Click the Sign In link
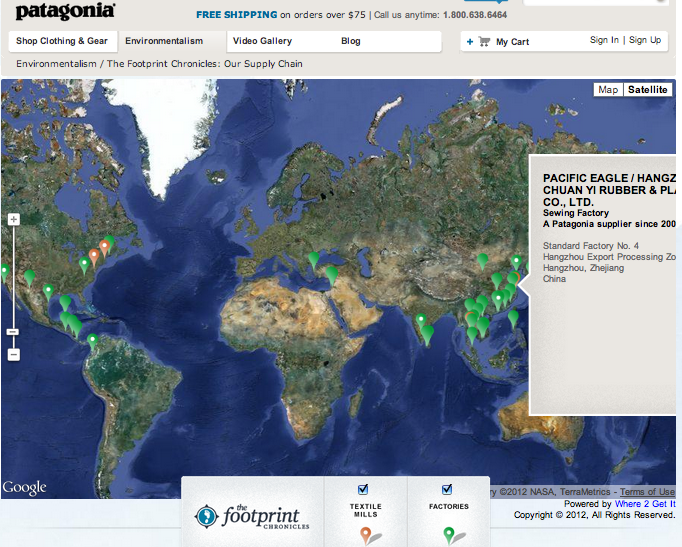The width and height of the screenshot is (682, 547). (x=604, y=40)
